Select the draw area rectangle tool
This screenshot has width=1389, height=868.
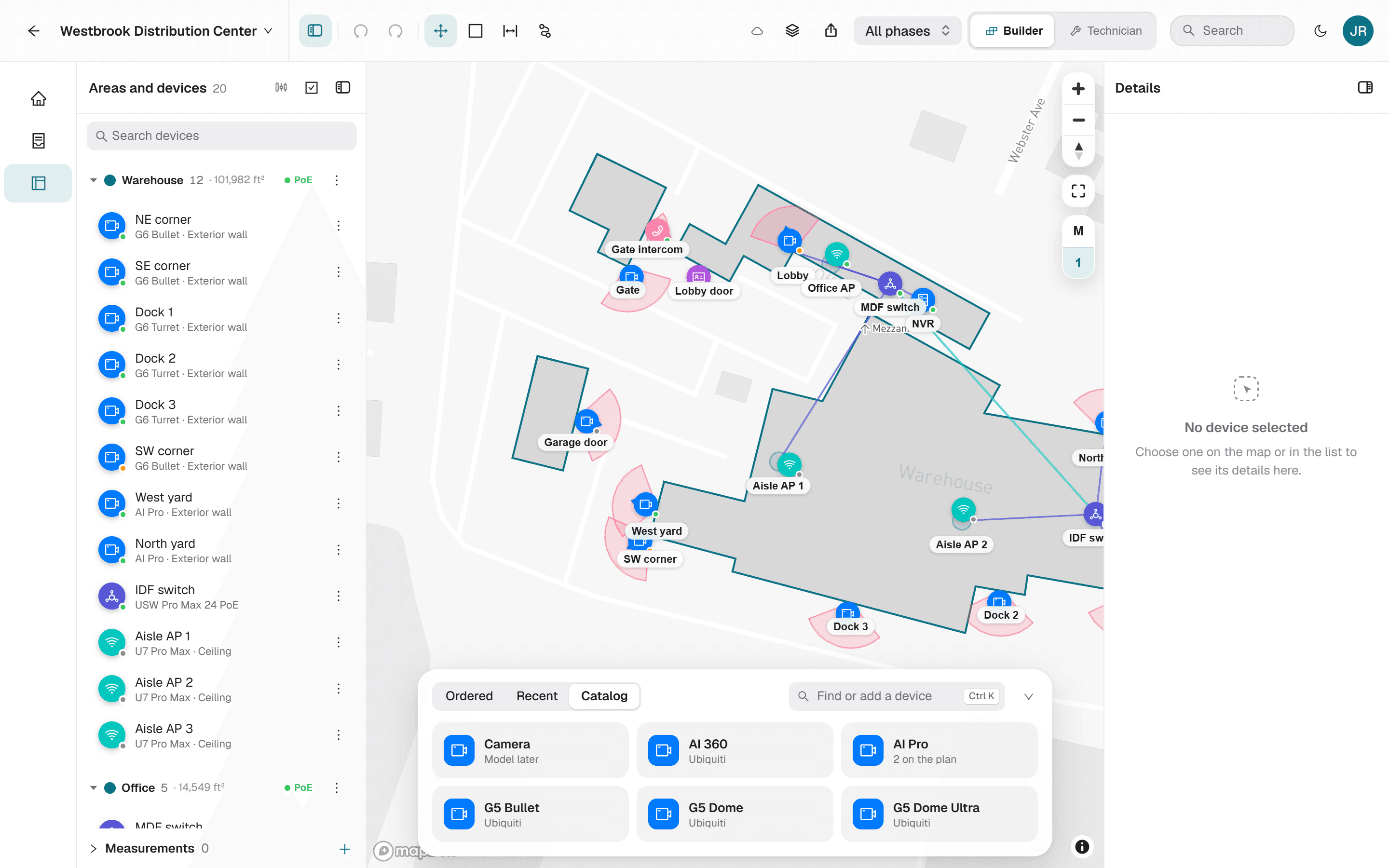475,31
